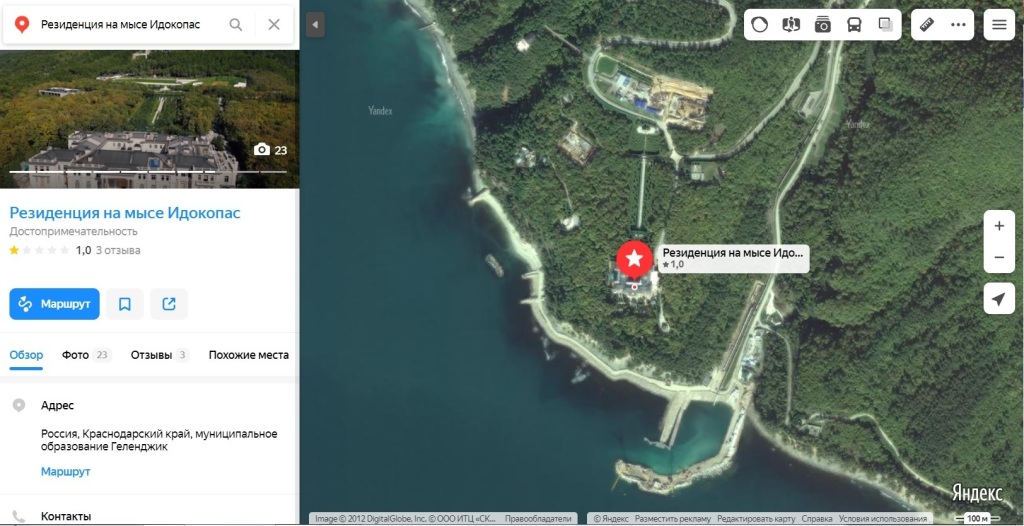1024x526 pixels.
Task: Enable street panoramas layer
Action: (x=791, y=25)
